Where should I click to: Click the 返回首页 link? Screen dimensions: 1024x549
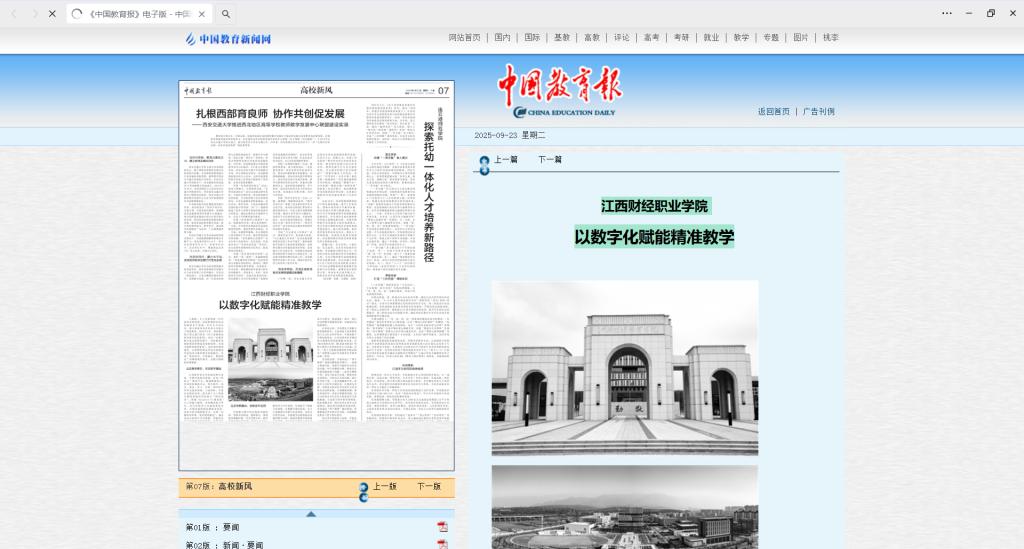click(x=773, y=112)
